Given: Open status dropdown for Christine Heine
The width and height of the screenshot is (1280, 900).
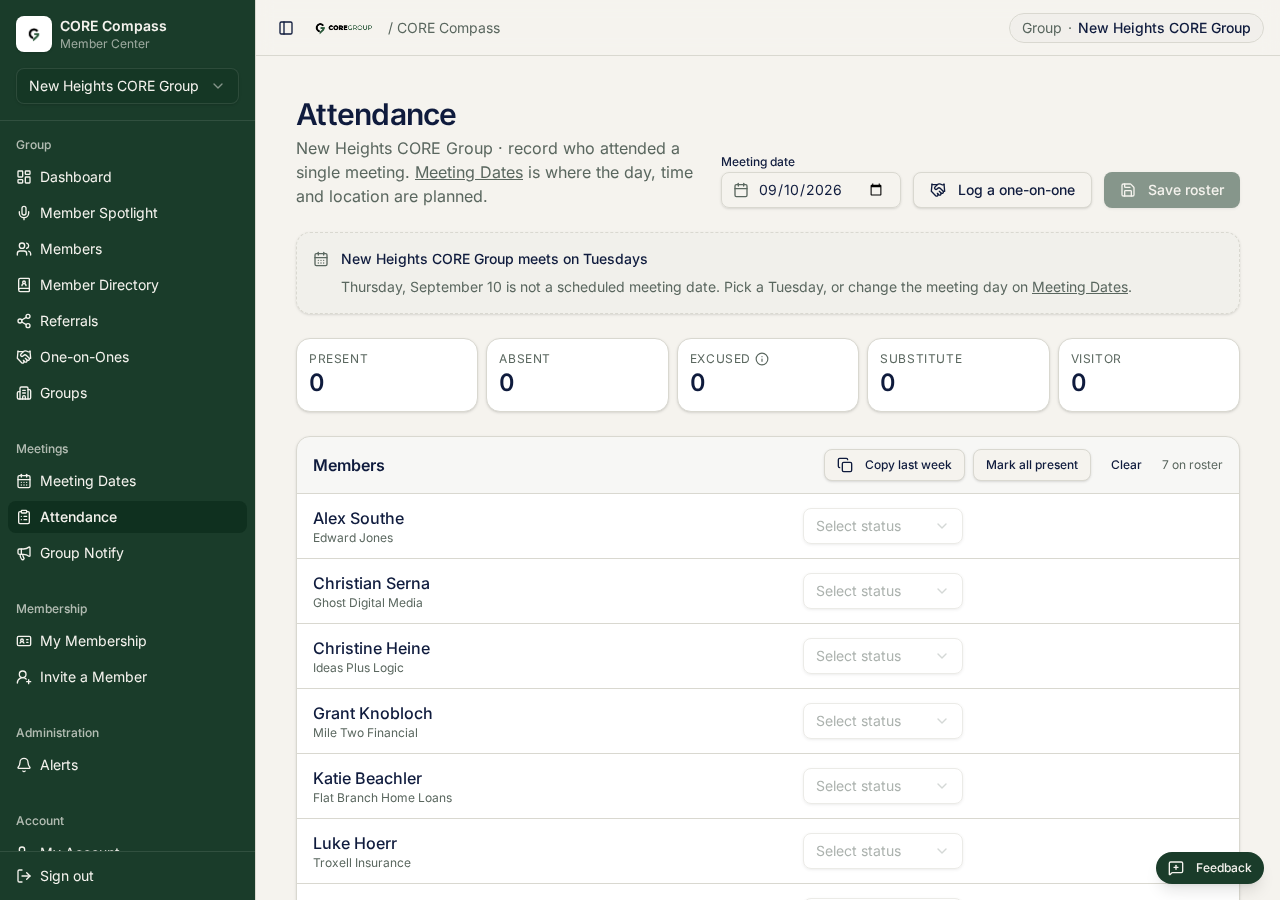Looking at the screenshot, I should click(883, 656).
